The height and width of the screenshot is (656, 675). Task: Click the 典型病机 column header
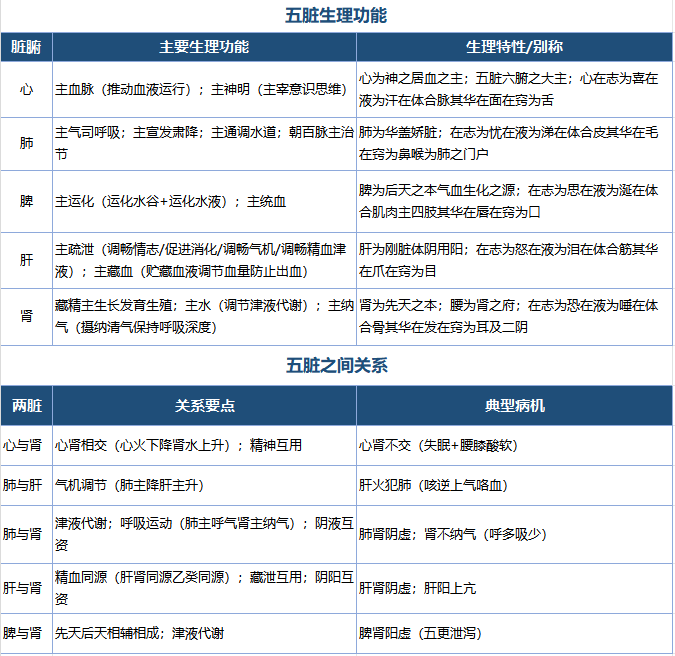514,405
